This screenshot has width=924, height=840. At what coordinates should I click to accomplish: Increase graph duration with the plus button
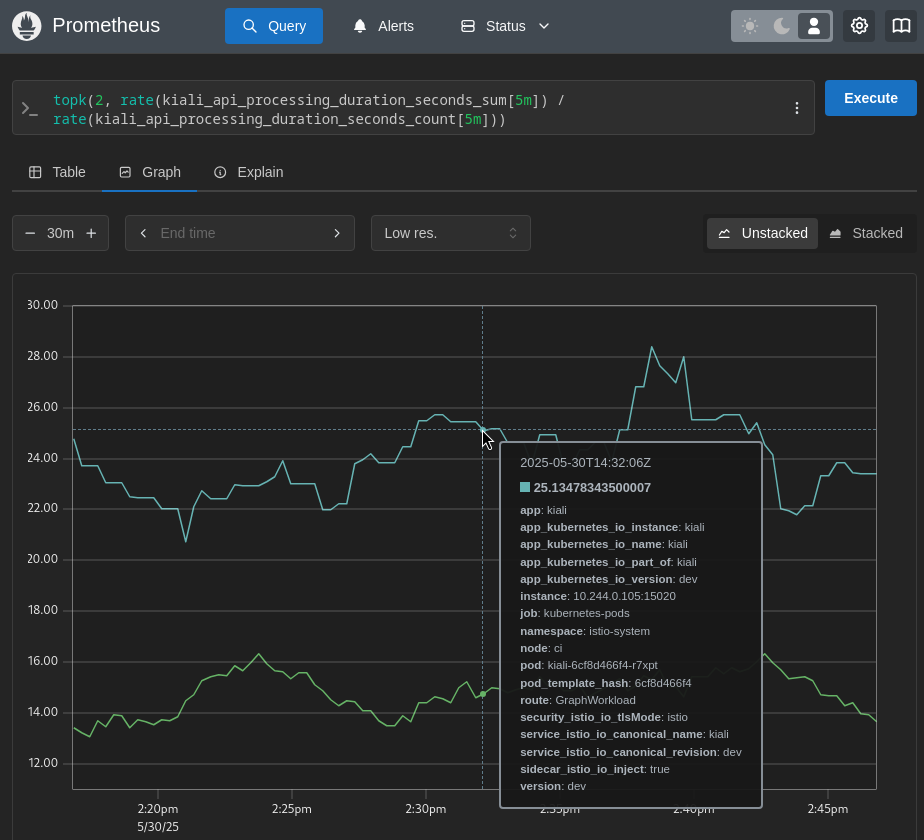pyautogui.click(x=90, y=232)
